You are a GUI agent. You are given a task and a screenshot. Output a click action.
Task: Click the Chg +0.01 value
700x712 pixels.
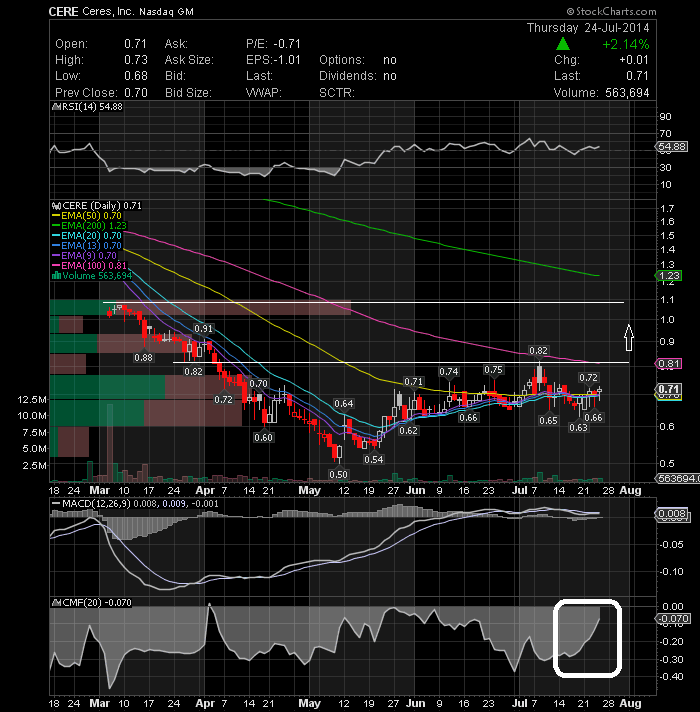point(634,60)
